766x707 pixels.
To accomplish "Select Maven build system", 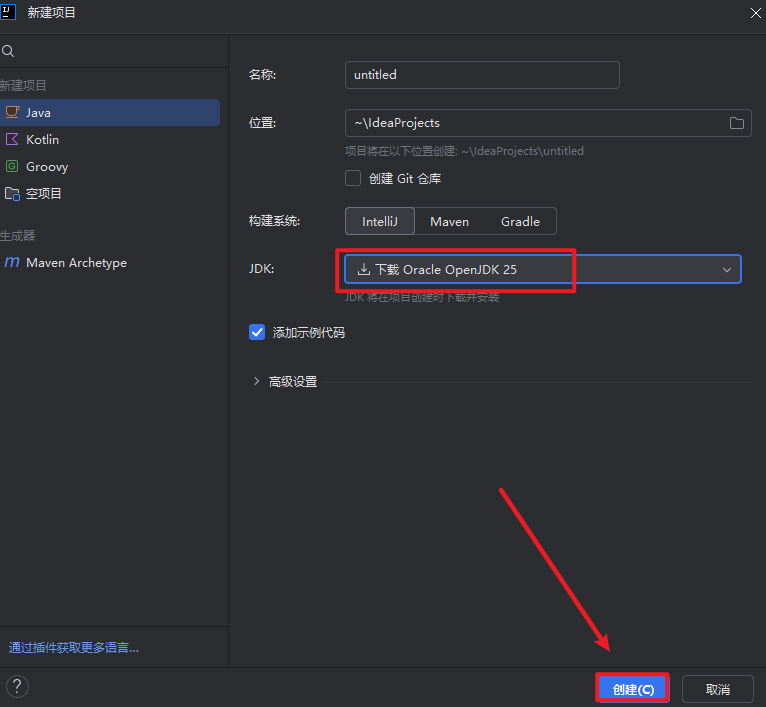I will [x=449, y=221].
